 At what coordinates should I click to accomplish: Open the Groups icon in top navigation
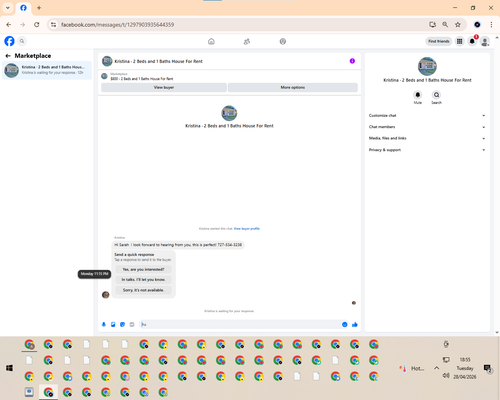tap(283, 41)
